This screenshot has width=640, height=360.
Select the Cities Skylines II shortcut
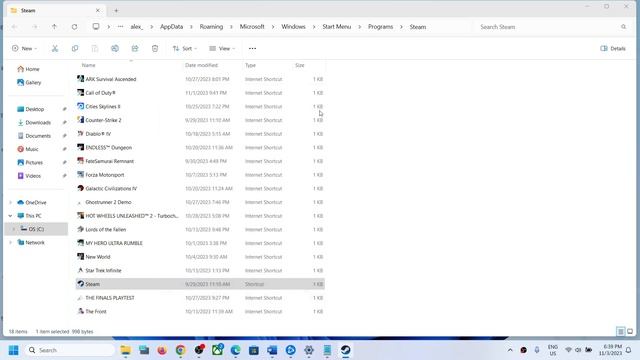pyautogui.click(x=200, y=107)
